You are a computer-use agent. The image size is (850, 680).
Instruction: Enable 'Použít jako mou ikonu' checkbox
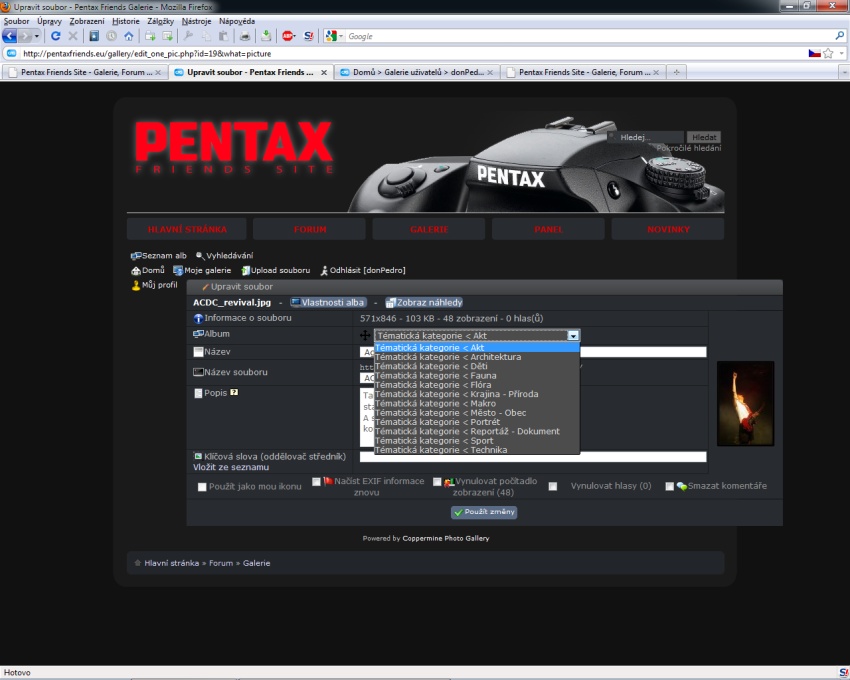click(x=202, y=487)
